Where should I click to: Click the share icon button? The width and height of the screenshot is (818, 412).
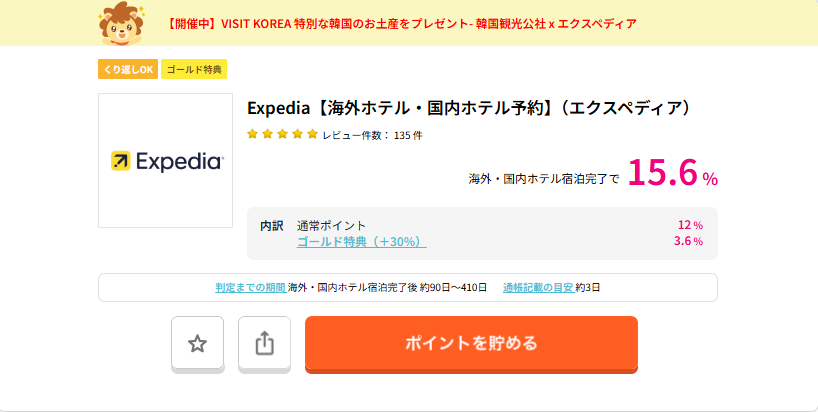coord(264,343)
